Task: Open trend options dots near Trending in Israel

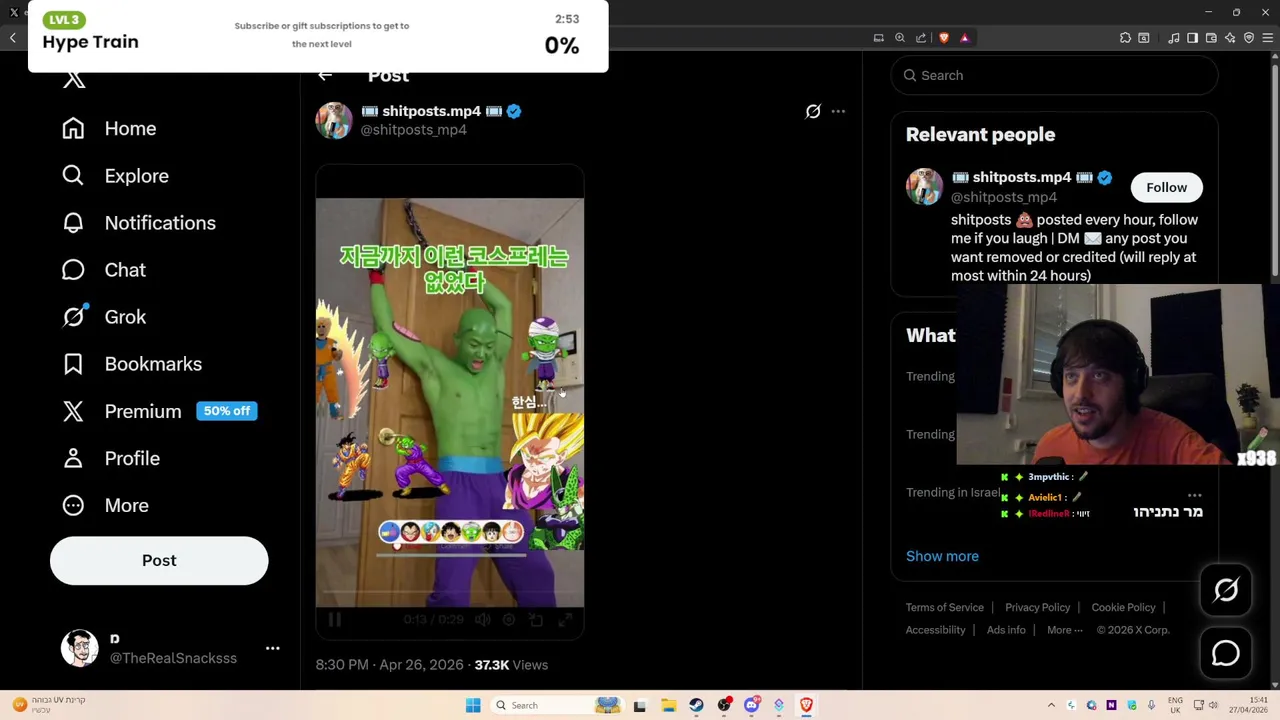Action: pos(1195,495)
